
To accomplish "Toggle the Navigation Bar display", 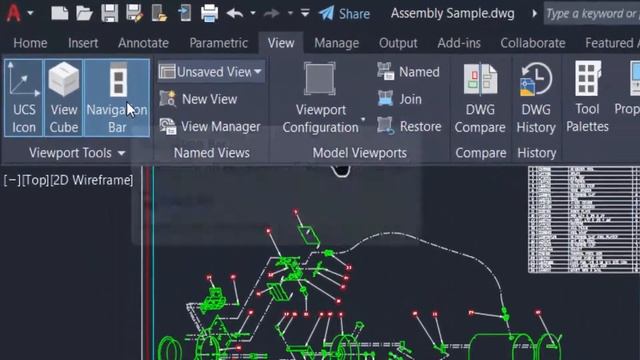I will (x=117, y=98).
